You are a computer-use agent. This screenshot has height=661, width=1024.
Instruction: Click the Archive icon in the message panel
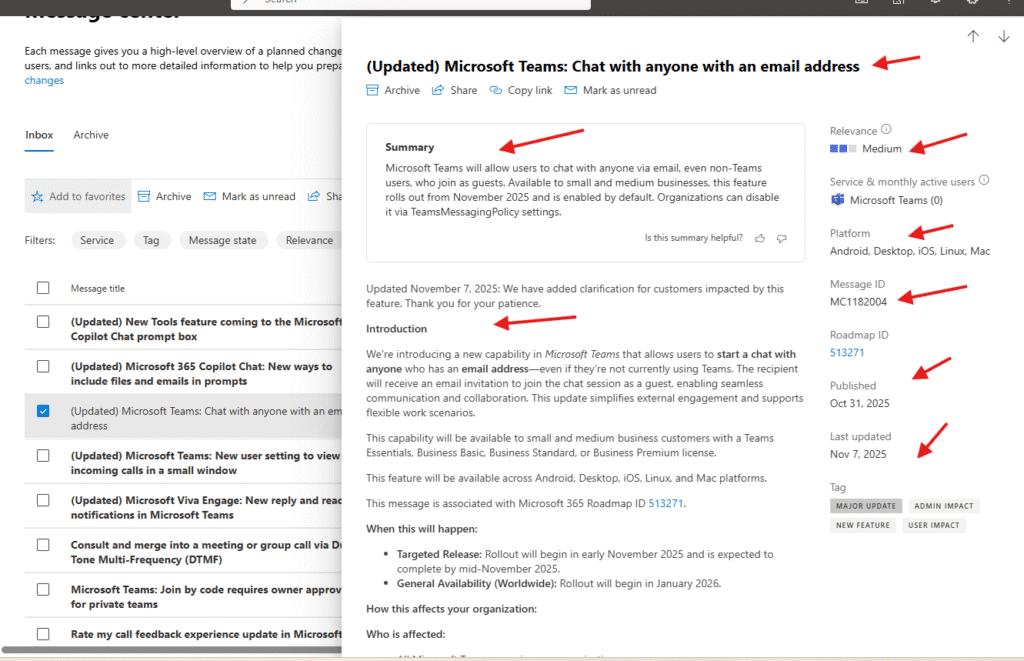click(374, 90)
